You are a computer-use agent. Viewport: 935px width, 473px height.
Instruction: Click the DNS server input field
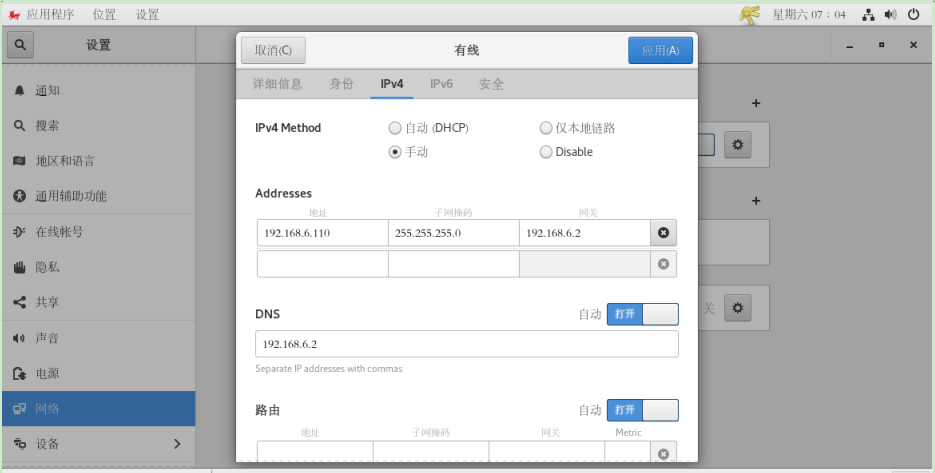click(466, 344)
